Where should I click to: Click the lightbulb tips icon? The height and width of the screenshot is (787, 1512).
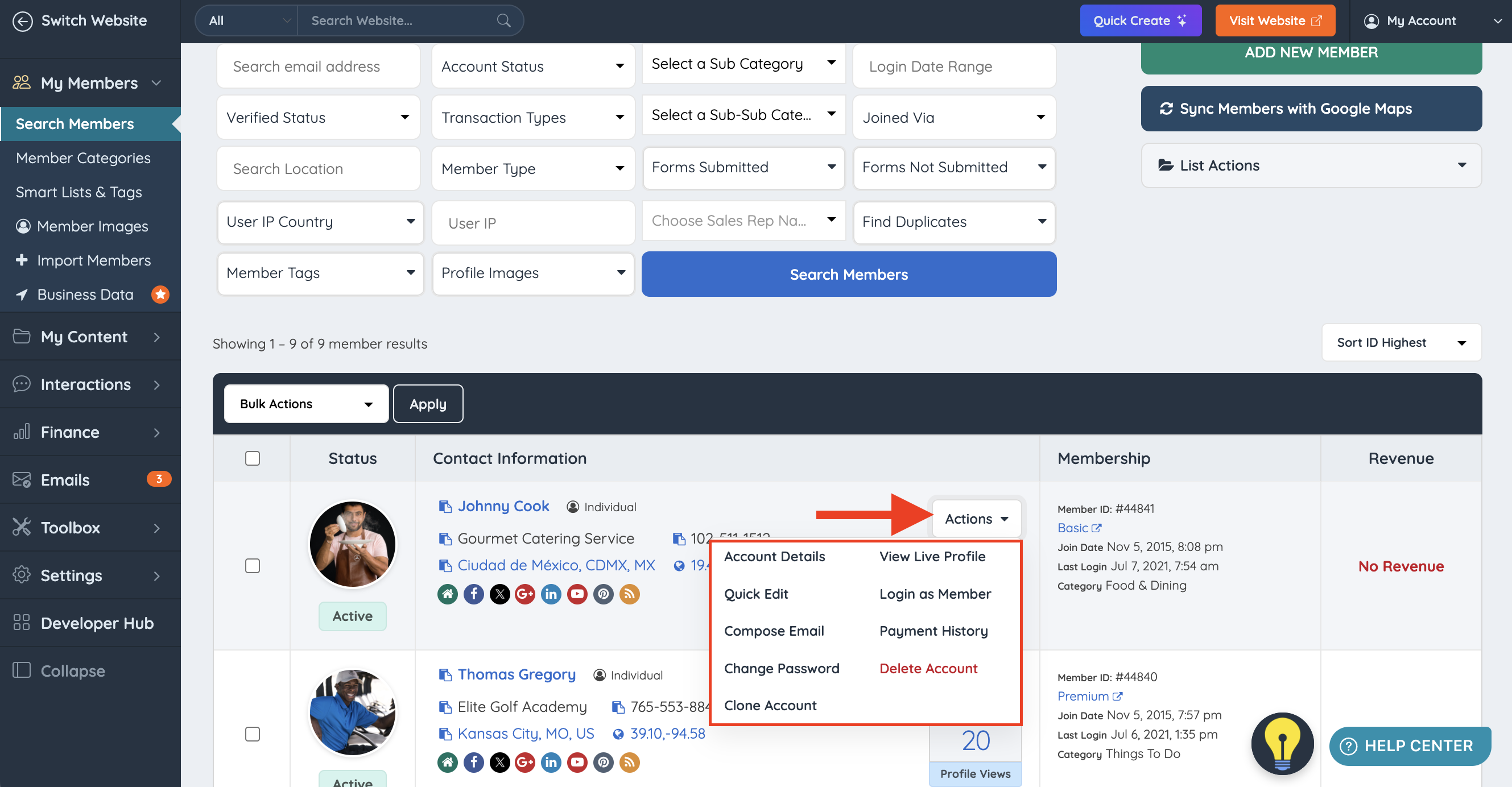click(1282, 744)
